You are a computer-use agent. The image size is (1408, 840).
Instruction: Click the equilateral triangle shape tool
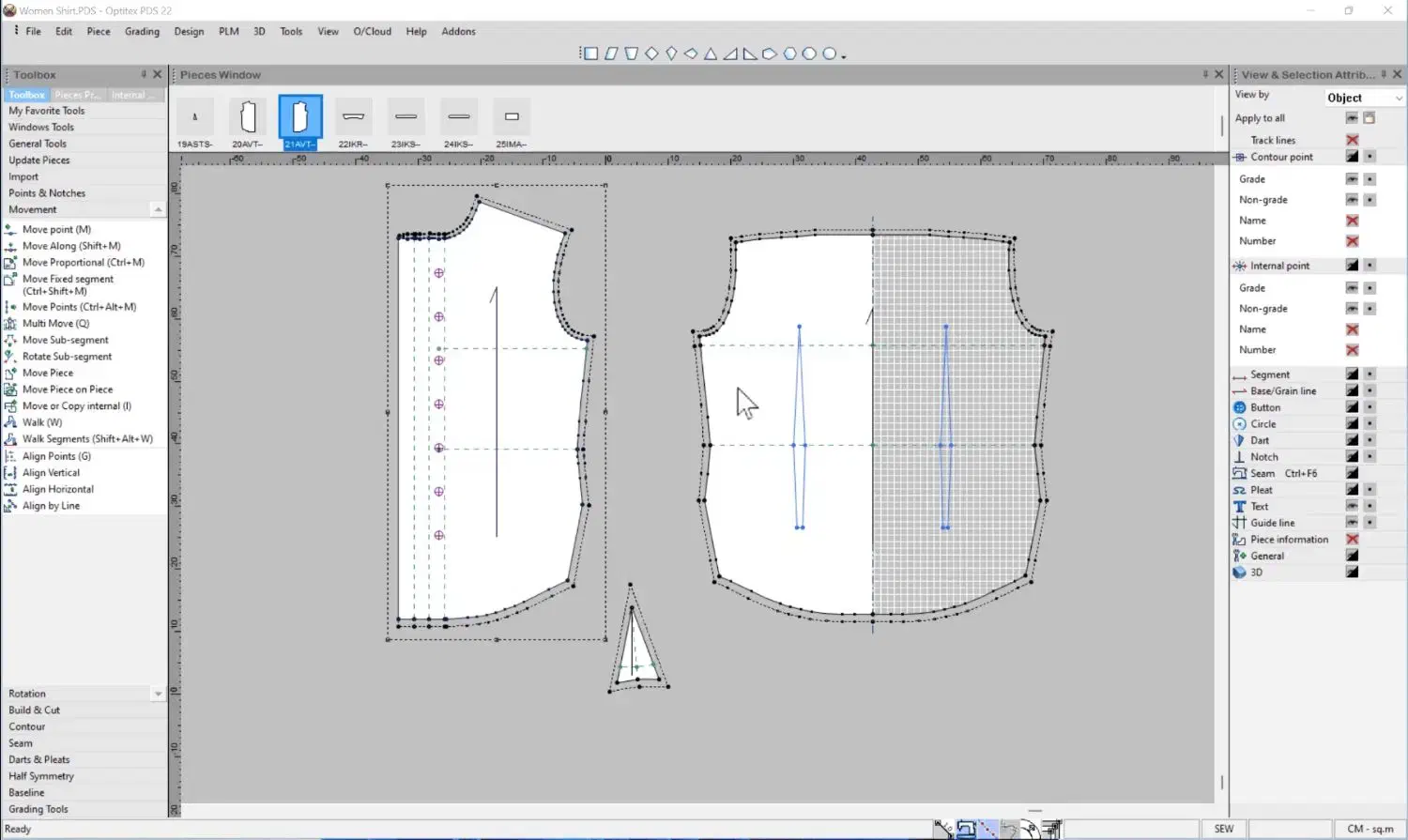tap(711, 53)
